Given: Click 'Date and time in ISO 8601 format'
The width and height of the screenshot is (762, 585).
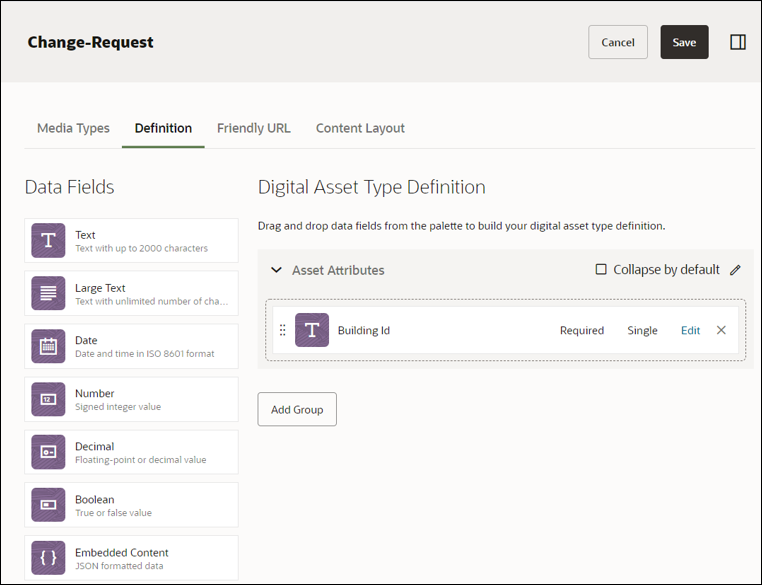Looking at the screenshot, I should (x=145, y=354).
